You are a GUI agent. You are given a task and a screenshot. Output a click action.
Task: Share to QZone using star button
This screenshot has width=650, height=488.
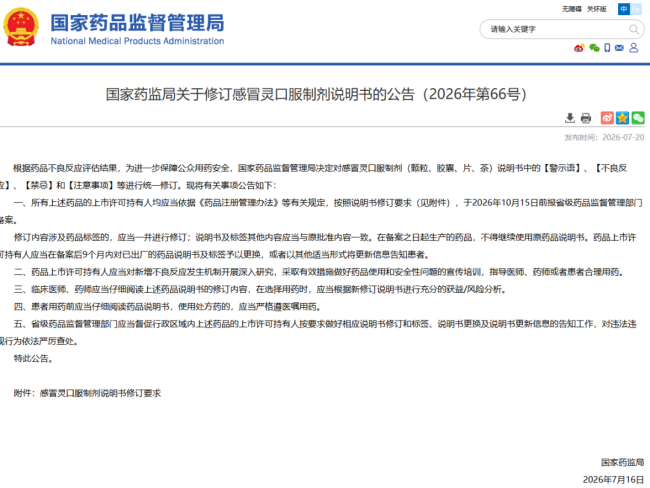(x=622, y=118)
